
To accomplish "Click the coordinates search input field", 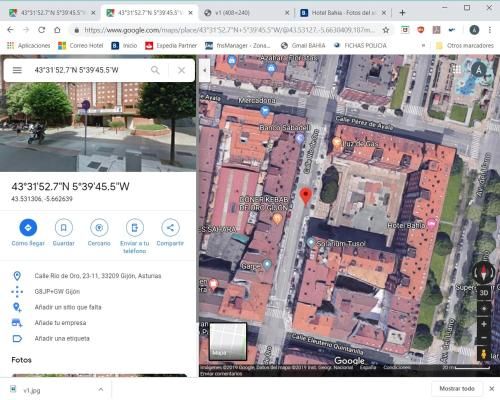I will (88, 70).
